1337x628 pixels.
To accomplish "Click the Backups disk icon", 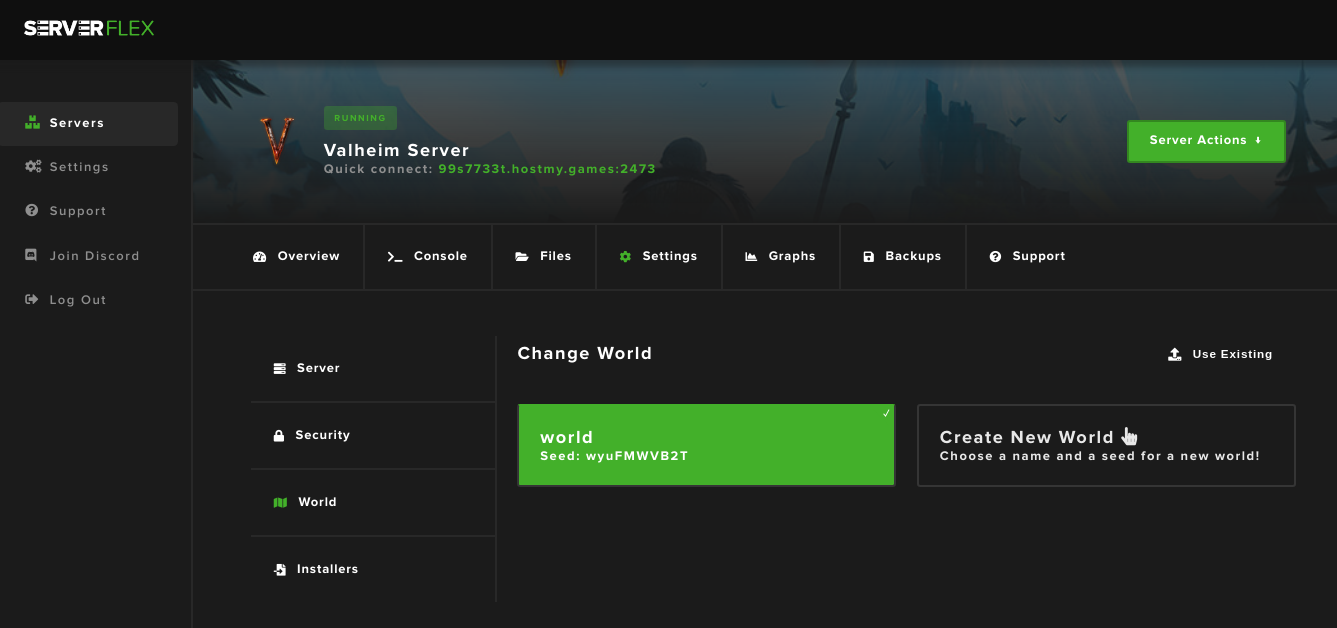I will [869, 257].
